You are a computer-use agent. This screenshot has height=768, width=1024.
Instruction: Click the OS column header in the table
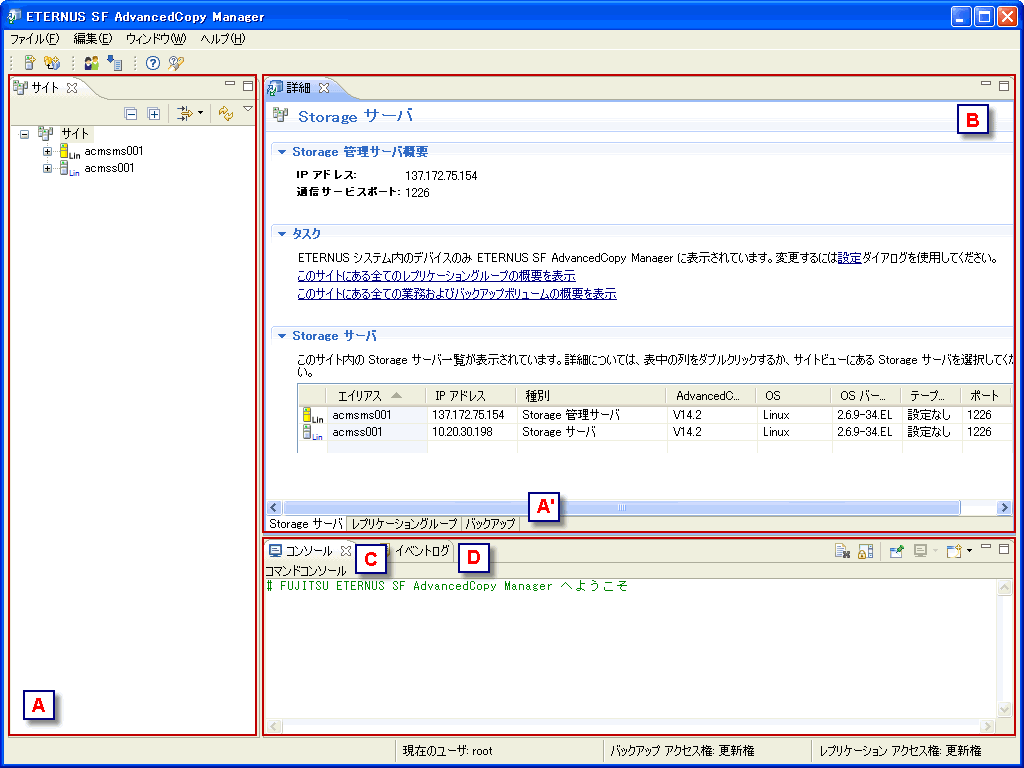tap(794, 396)
